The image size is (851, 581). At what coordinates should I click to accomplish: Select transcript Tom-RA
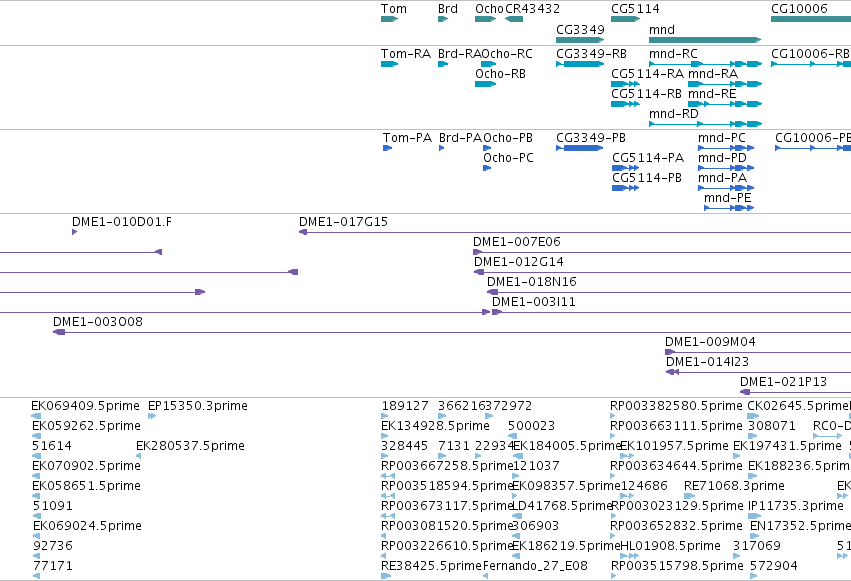point(390,64)
